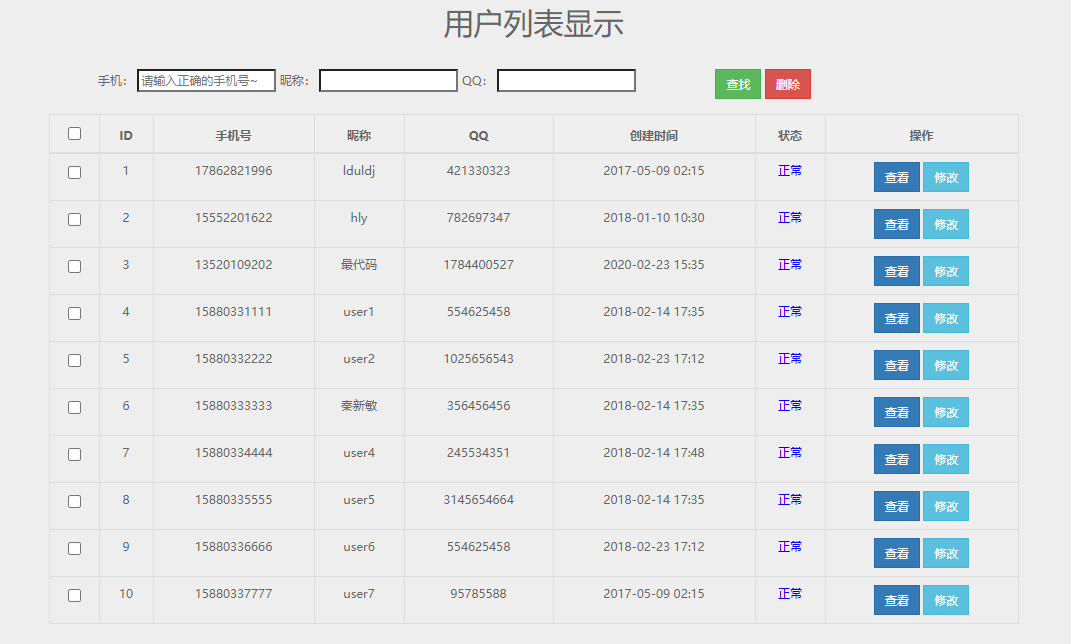Image resolution: width=1071 pixels, height=644 pixels.
Task: Click 正常 status link for user5
Action: [x=790, y=500]
